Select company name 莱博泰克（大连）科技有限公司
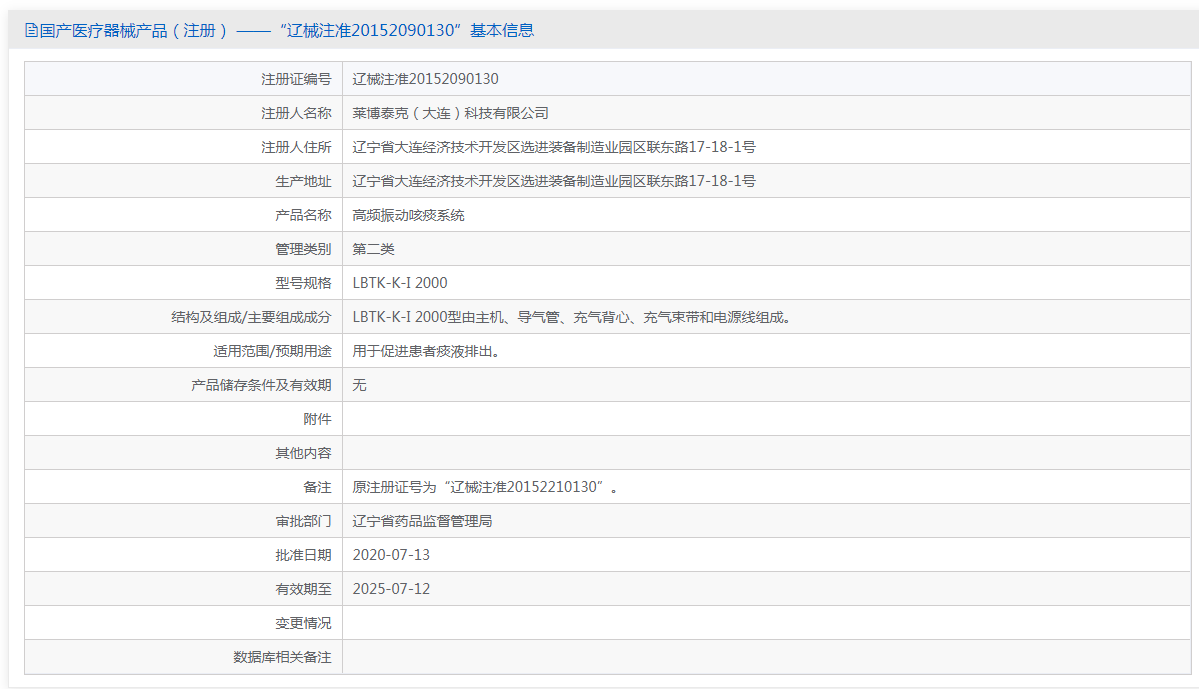The image size is (1199, 689). pyautogui.click(x=450, y=113)
